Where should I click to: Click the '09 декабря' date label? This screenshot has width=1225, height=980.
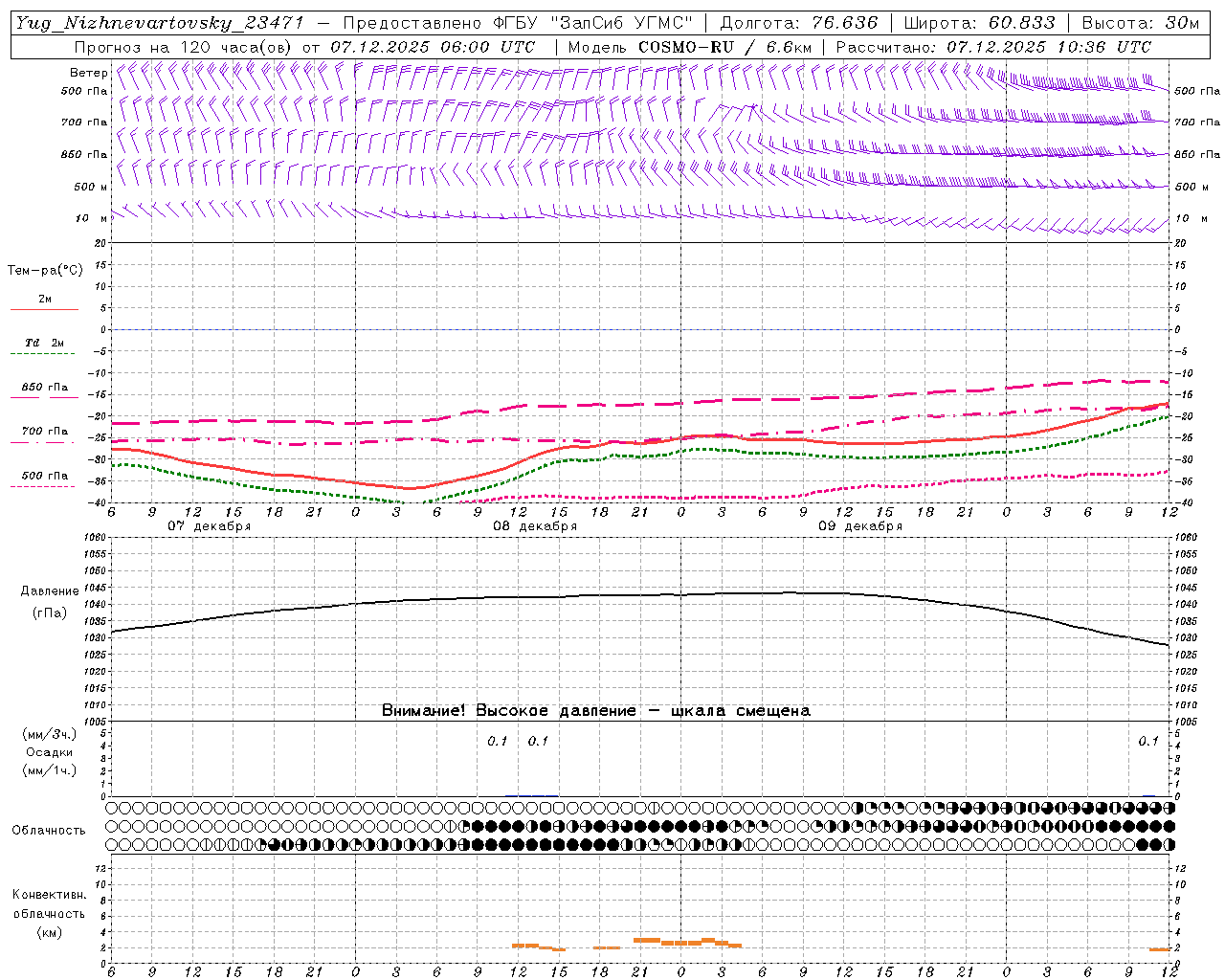859,526
